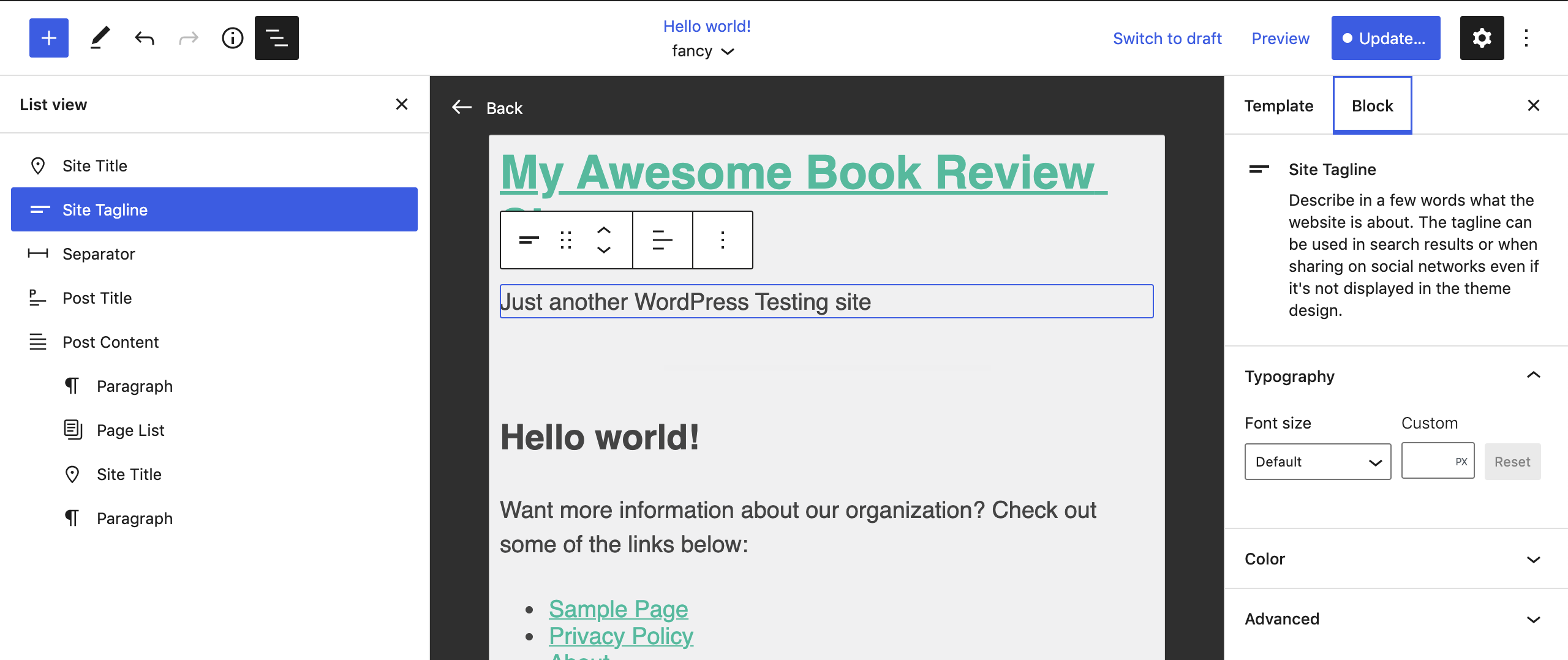This screenshot has height=660, width=1568.
Task: Click the drag handle in block toolbar
Action: pos(566,240)
